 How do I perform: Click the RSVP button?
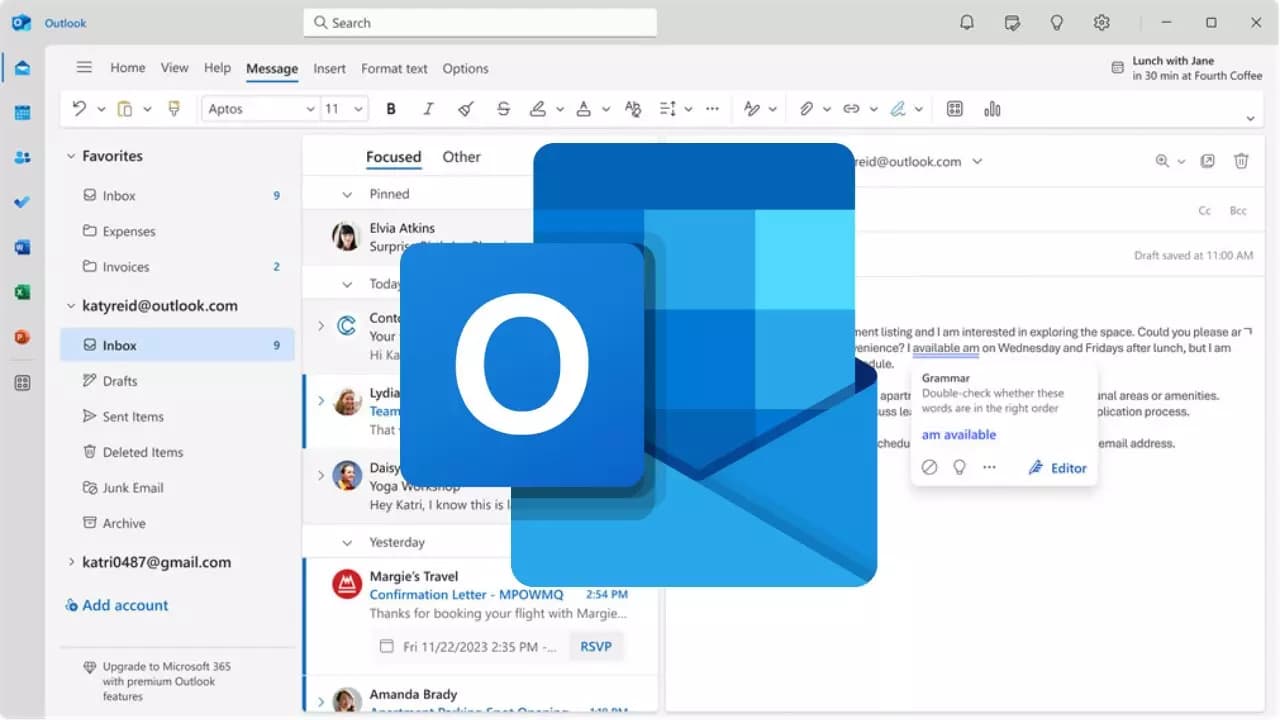[x=596, y=647]
